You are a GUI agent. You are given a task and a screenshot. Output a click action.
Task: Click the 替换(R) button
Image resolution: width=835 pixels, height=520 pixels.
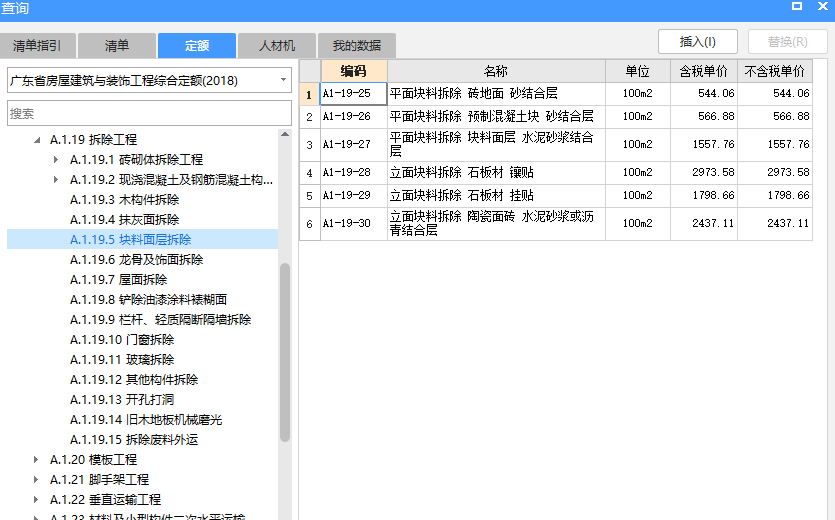788,42
